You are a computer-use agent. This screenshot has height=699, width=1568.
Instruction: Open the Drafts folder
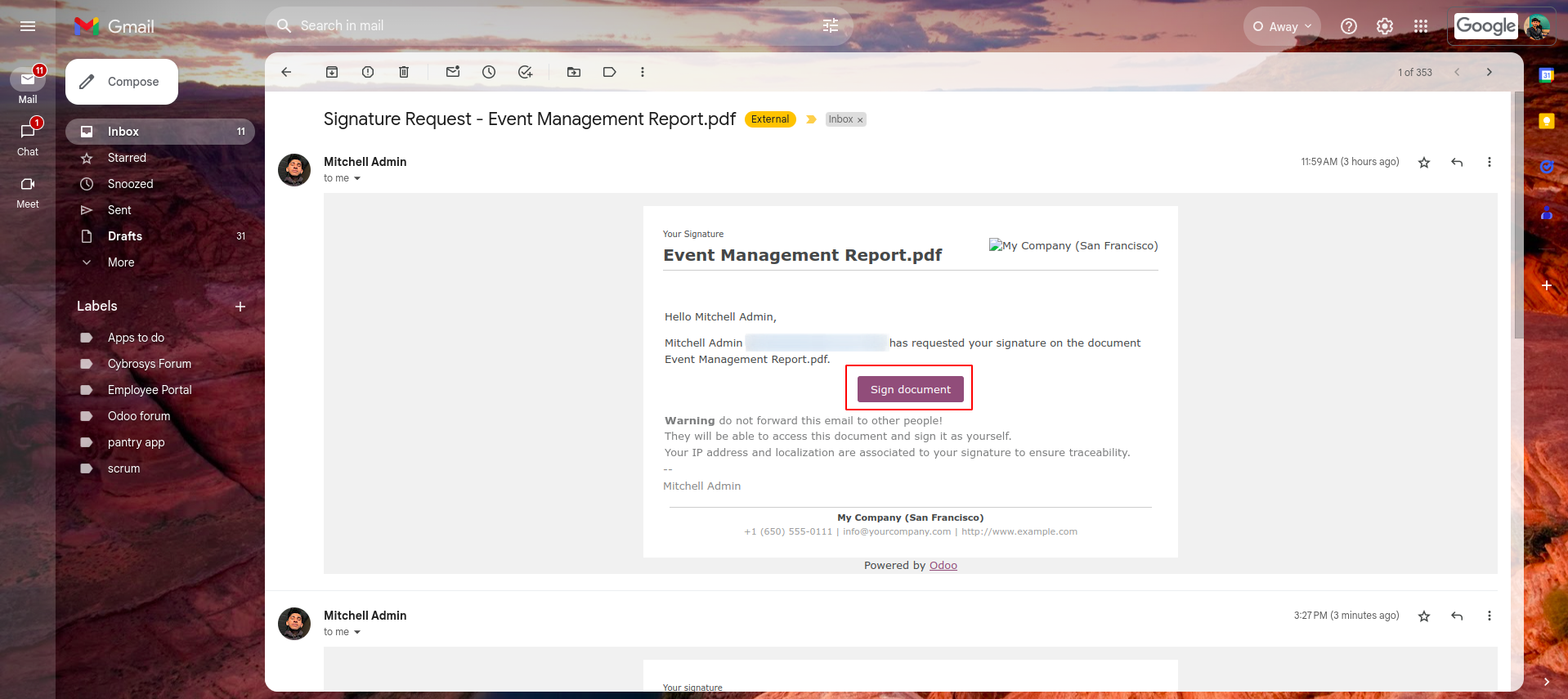[160, 236]
